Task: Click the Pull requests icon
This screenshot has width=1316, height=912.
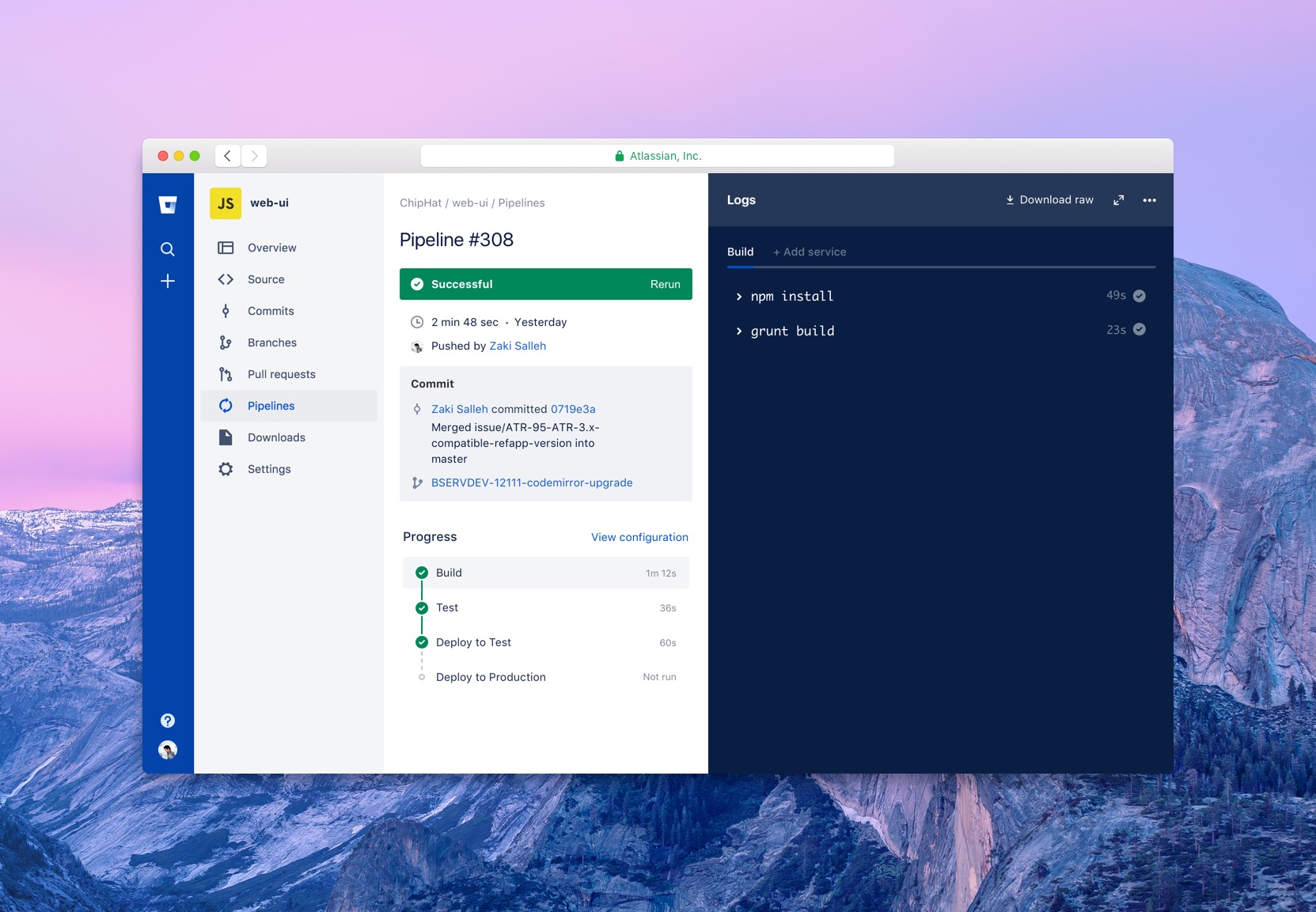Action: pos(226,374)
